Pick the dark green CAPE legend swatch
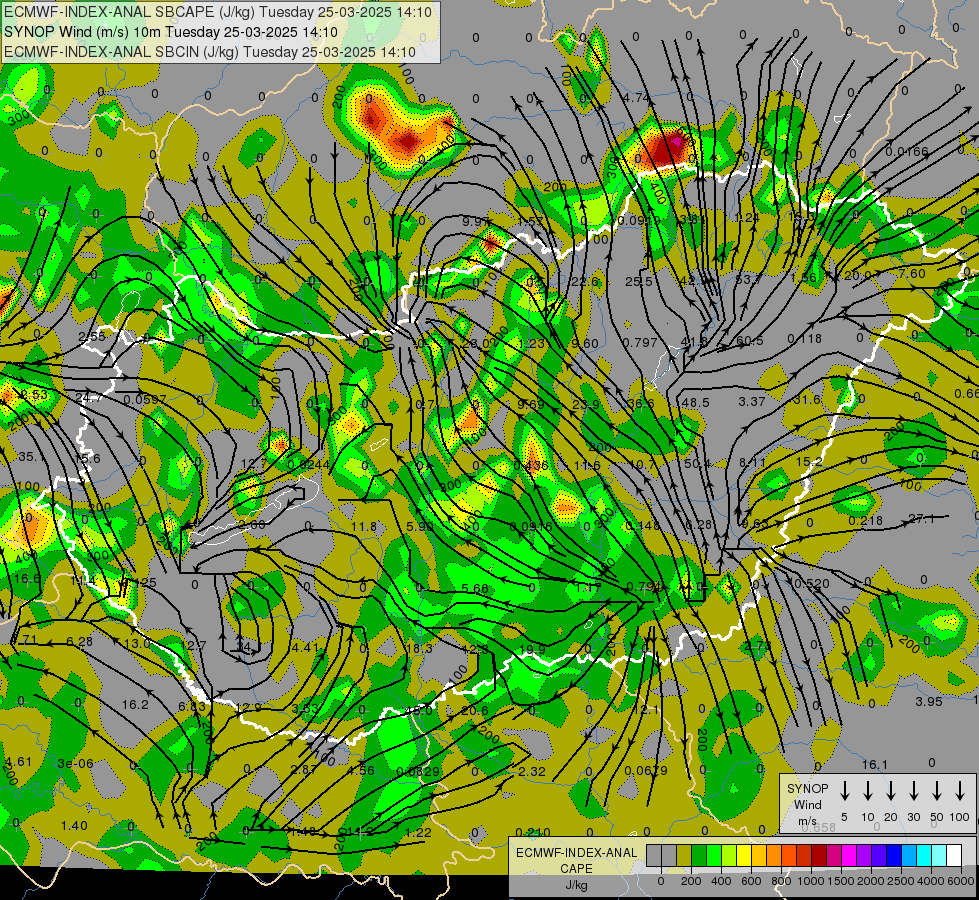979x900 pixels. [x=699, y=856]
